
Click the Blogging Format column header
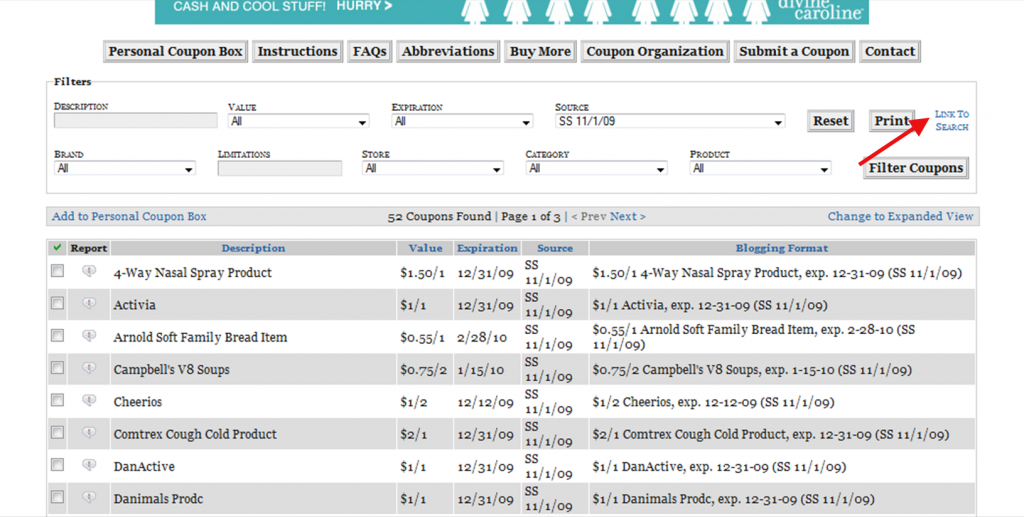[782, 248]
